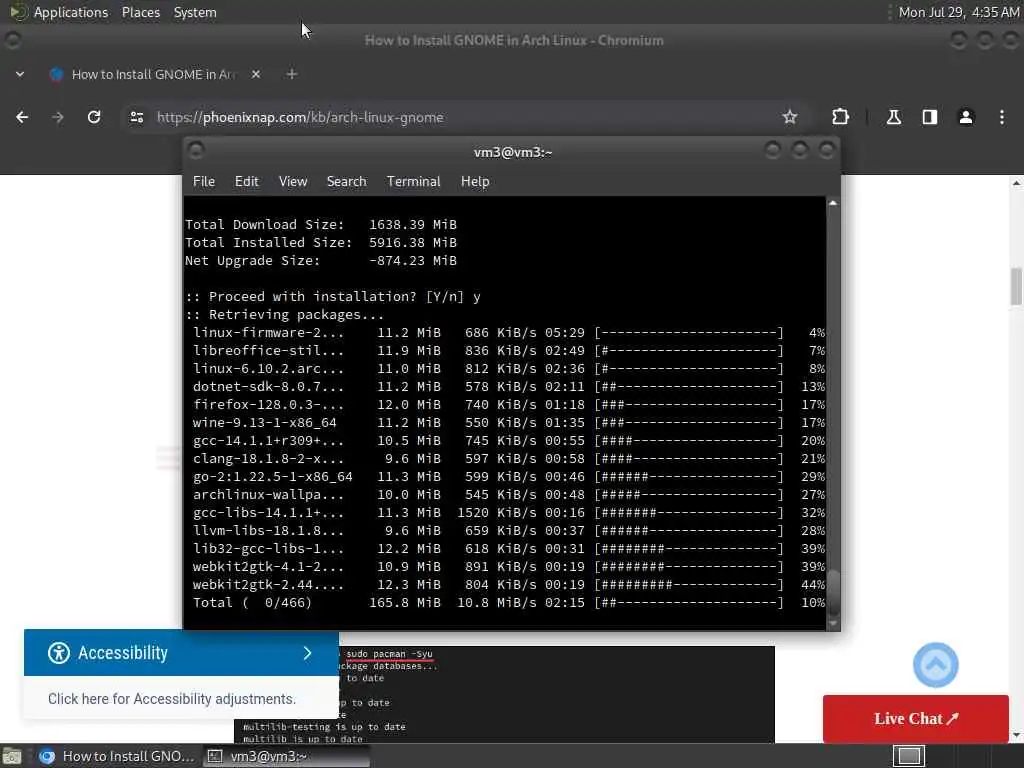The height and width of the screenshot is (768, 1024).
Task: Open the terminal Edit menu
Action: pos(246,182)
